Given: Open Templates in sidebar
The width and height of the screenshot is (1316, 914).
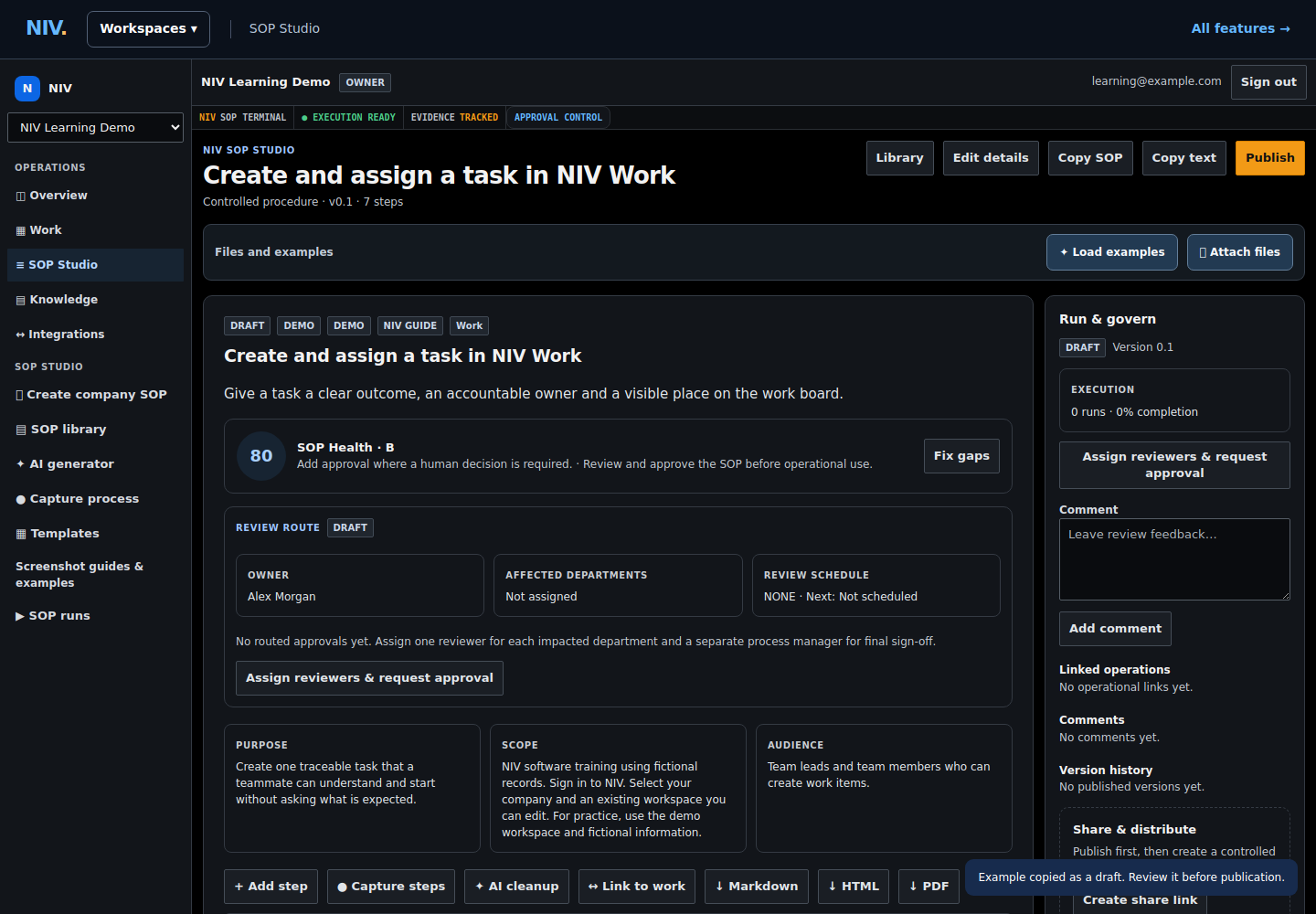Looking at the screenshot, I should coord(95,534).
